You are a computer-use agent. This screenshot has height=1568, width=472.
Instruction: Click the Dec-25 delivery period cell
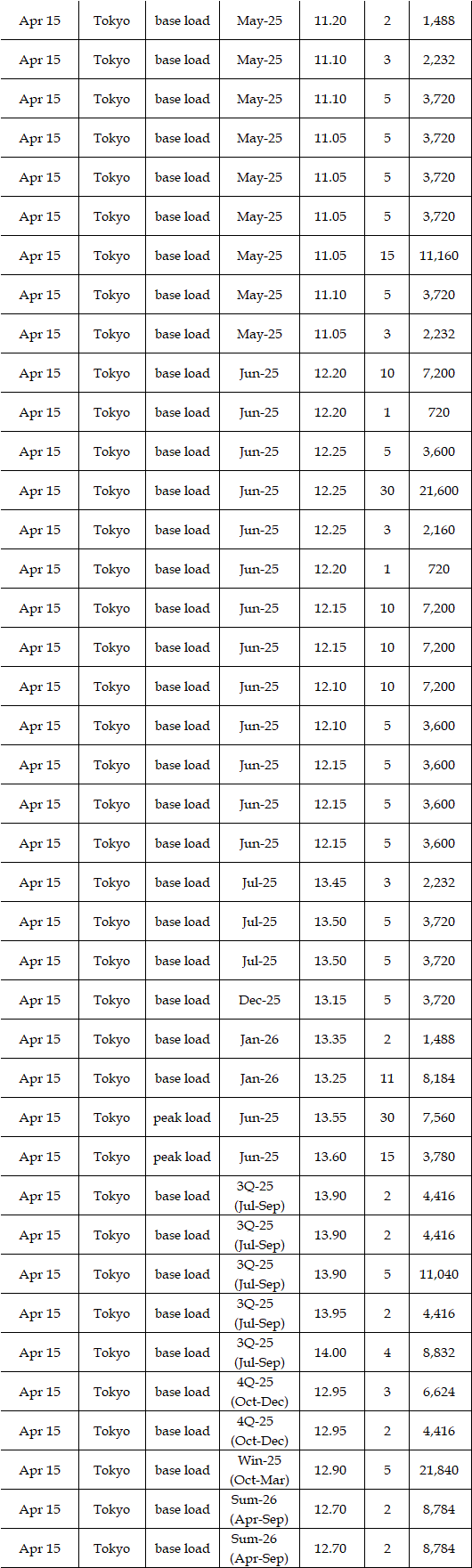coord(259,1000)
